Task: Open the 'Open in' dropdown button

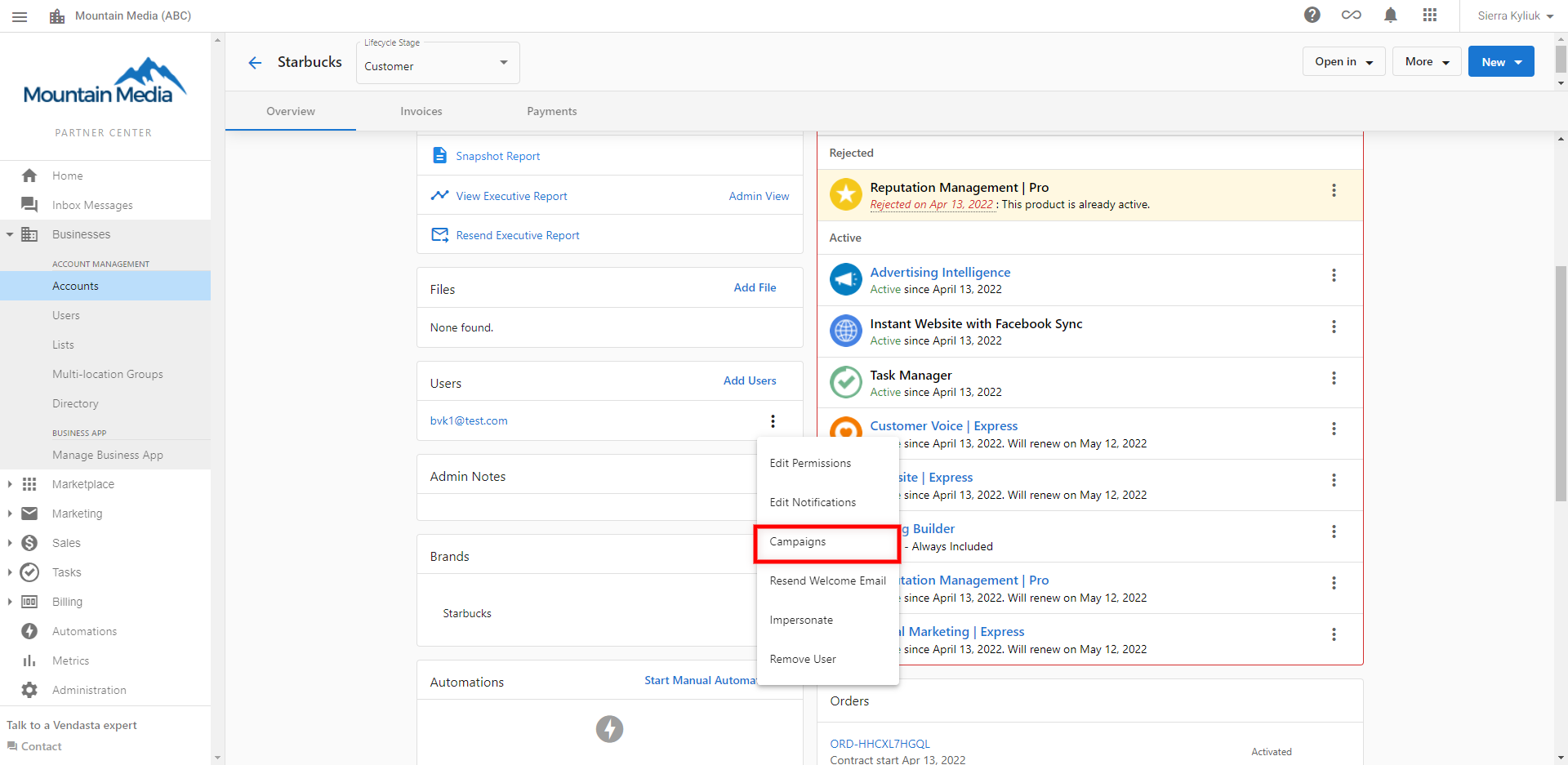Action: tap(1343, 61)
